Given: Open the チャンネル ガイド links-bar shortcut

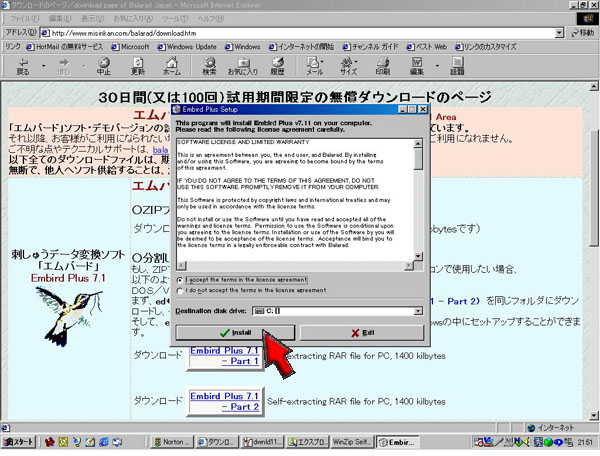Looking at the screenshot, I should (x=370, y=47).
